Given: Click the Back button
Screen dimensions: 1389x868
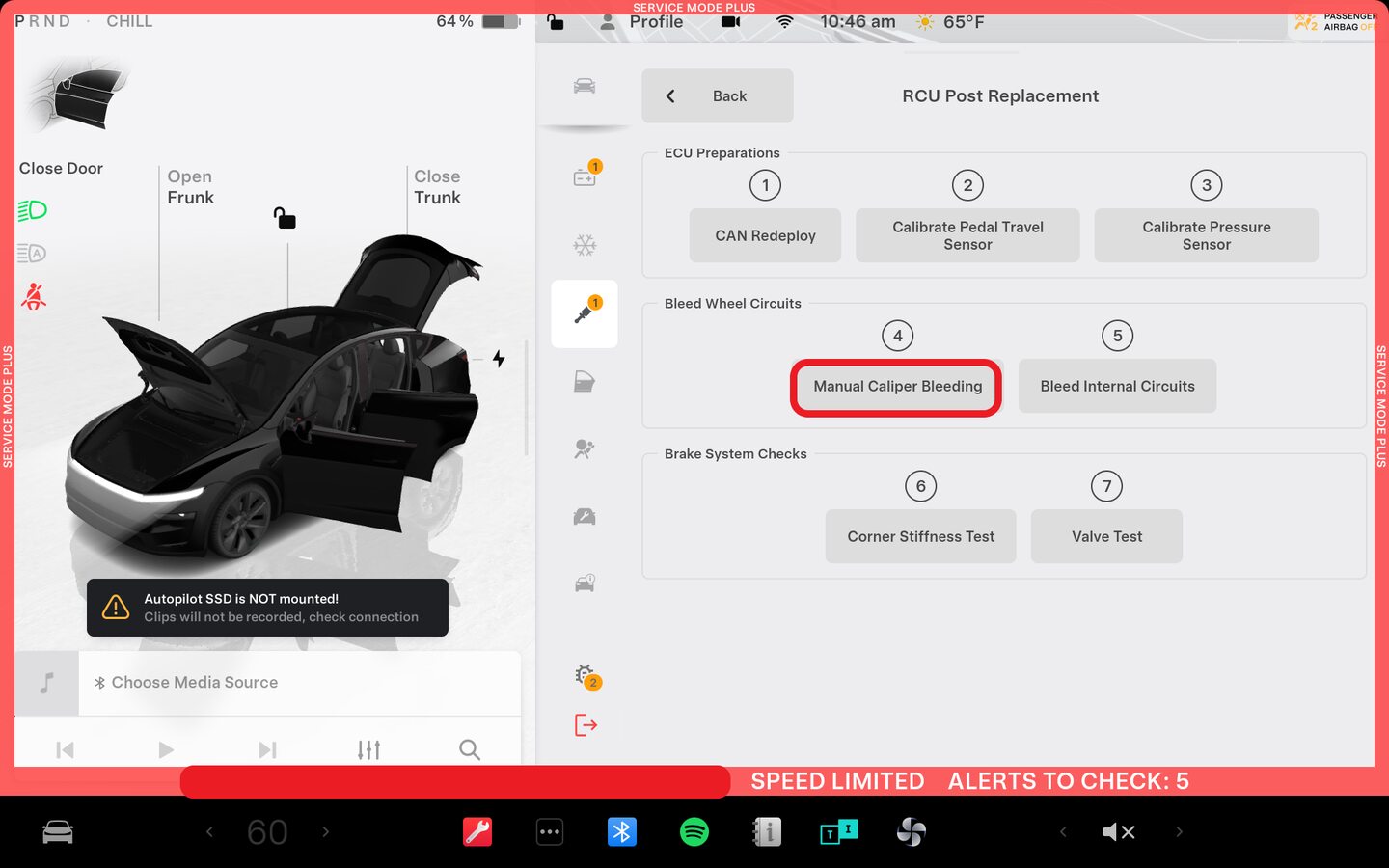Looking at the screenshot, I should click(717, 95).
